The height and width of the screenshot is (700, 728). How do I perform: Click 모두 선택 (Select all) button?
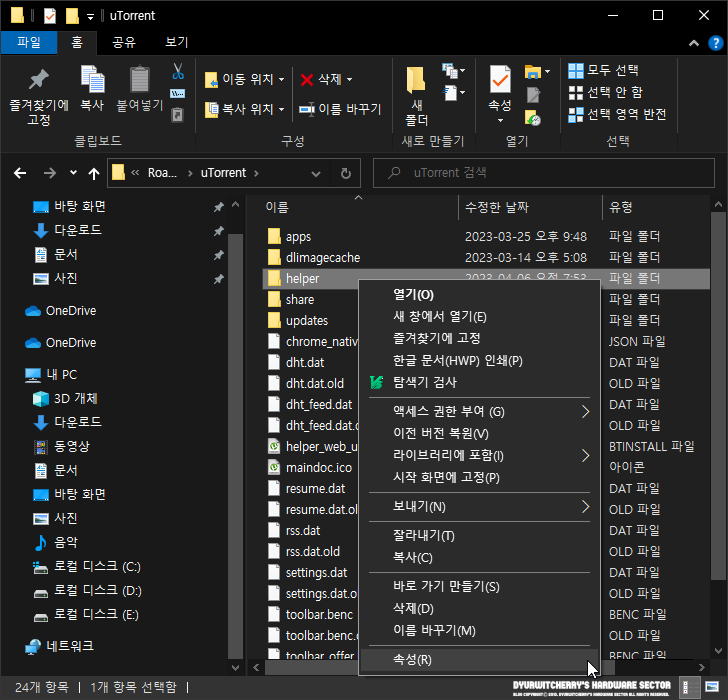(604, 71)
